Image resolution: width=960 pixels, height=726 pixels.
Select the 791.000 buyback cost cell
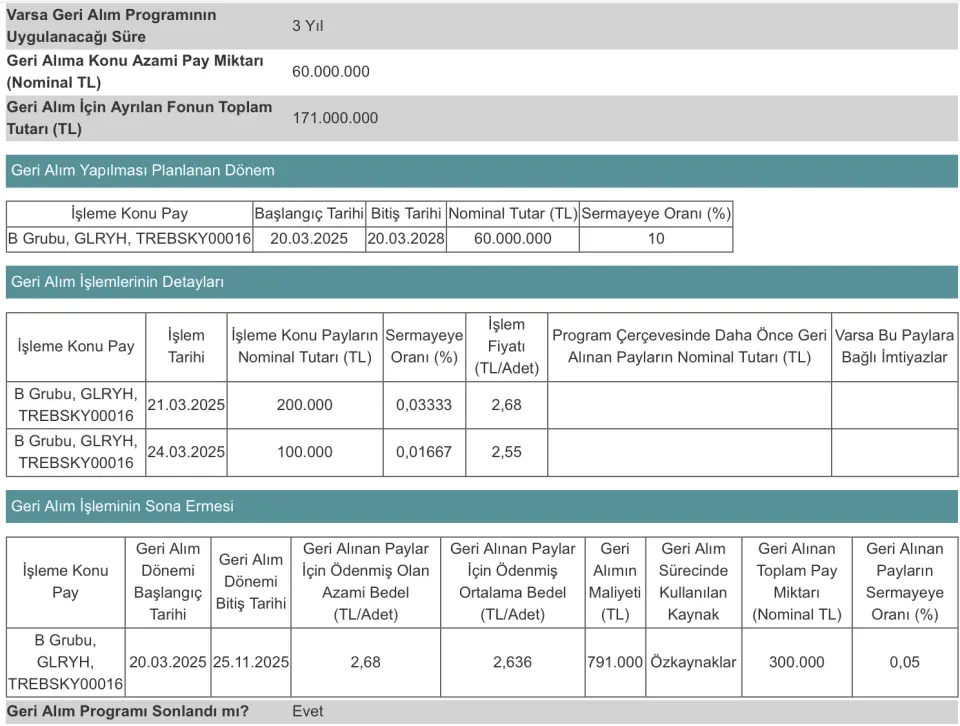click(x=615, y=662)
